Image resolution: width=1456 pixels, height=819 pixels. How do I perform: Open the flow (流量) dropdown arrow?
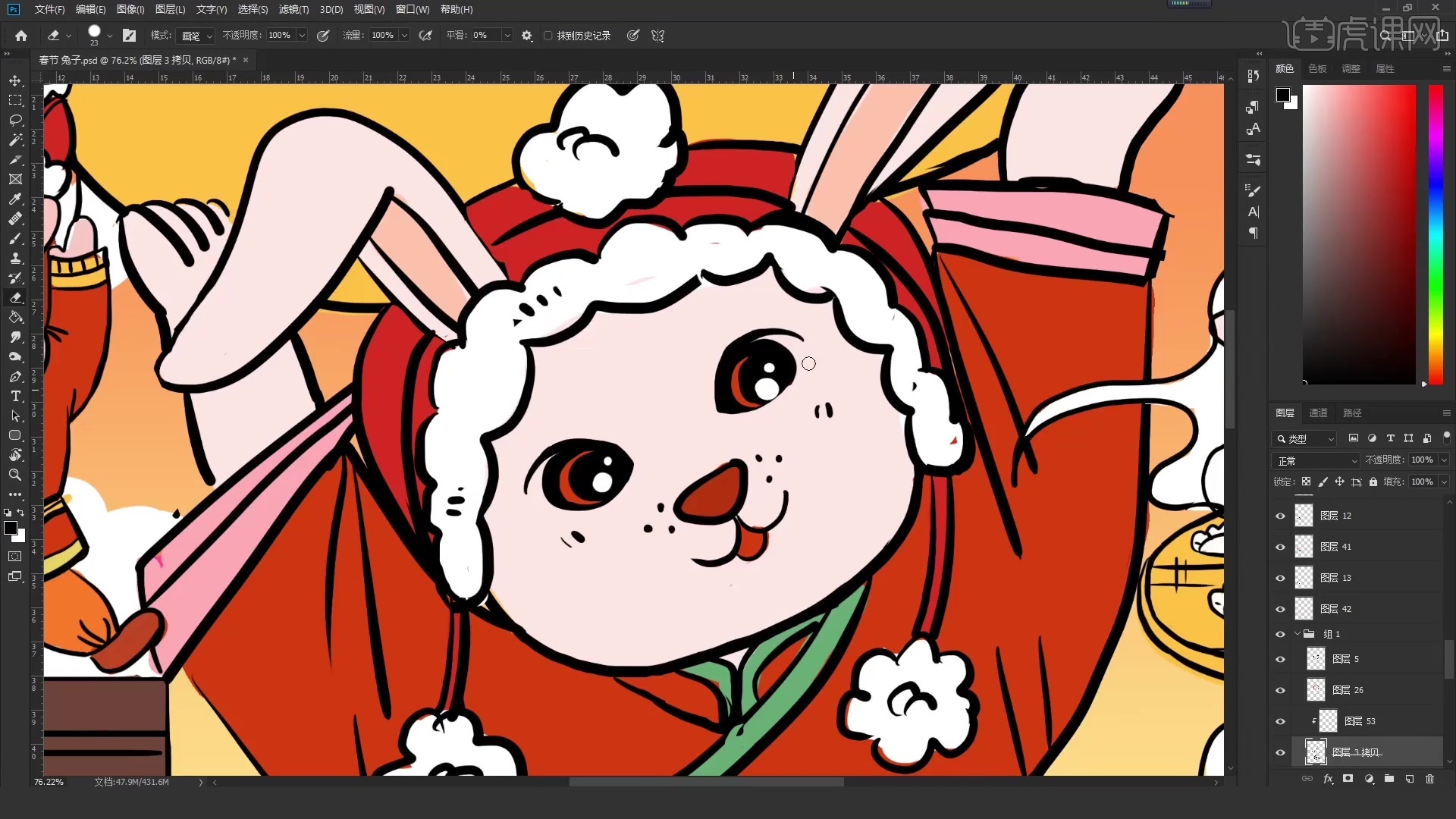(404, 36)
